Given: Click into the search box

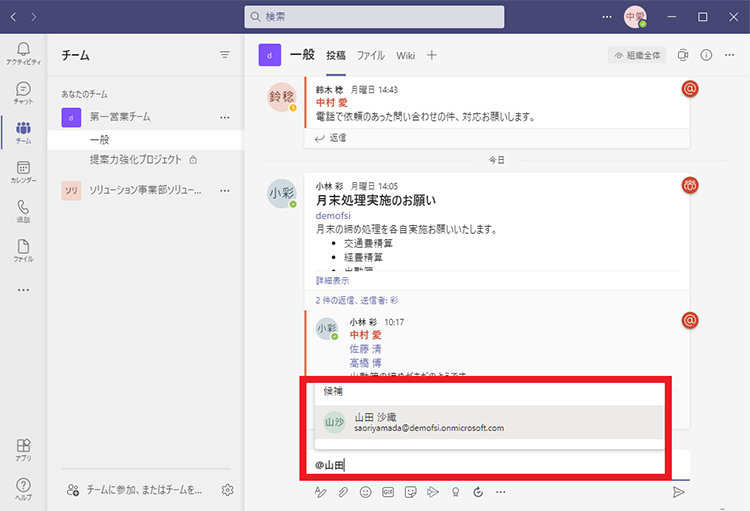Looking at the screenshot, I should click(x=374, y=17).
